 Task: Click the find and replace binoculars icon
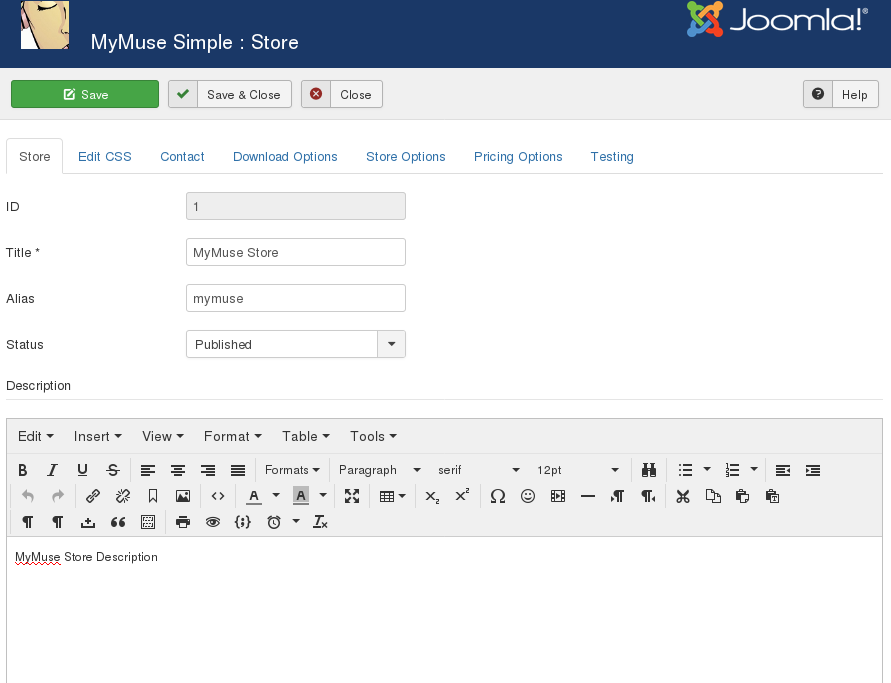(648, 470)
